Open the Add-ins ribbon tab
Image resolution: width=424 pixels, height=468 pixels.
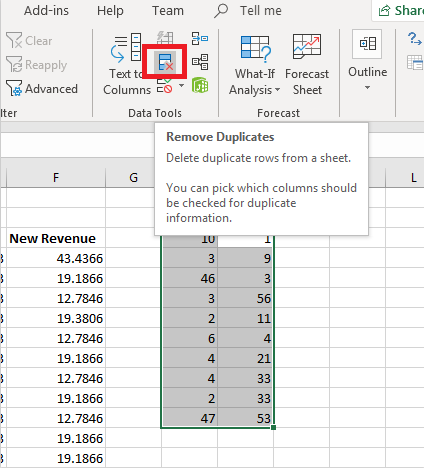click(x=46, y=11)
